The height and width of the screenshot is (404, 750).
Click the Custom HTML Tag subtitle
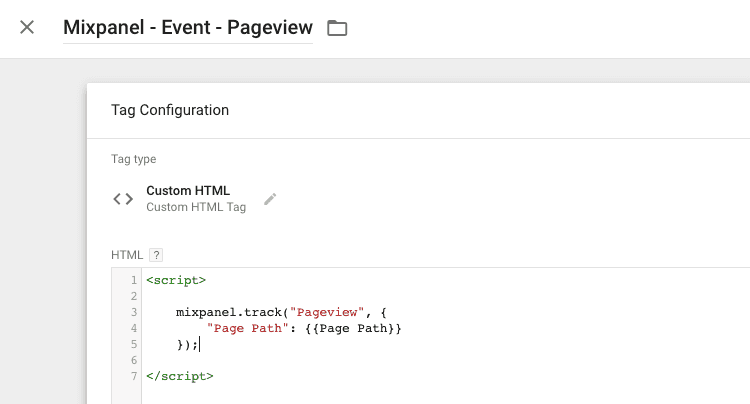tap(196, 207)
